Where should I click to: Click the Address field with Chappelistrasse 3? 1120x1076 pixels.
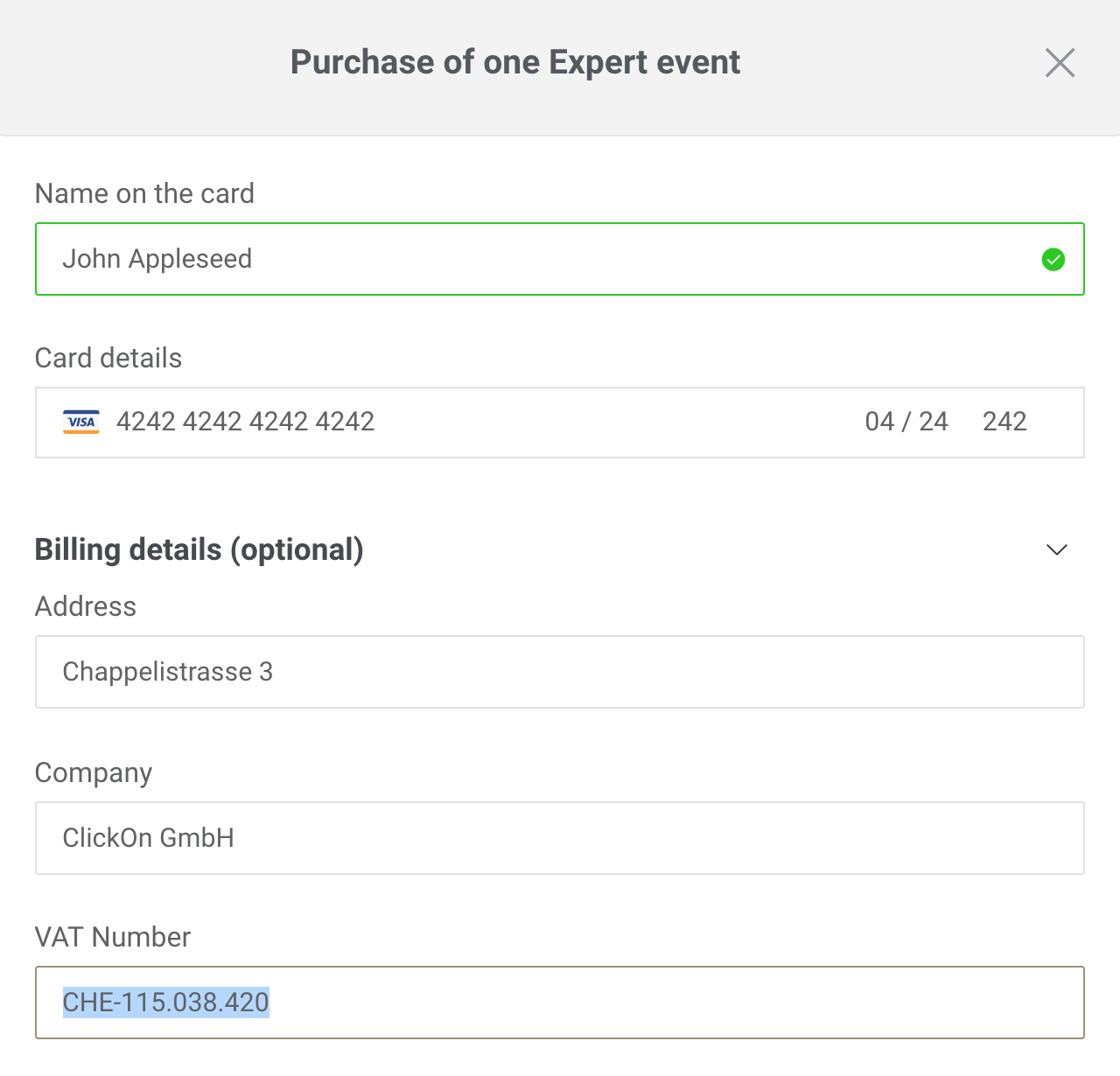(560, 672)
